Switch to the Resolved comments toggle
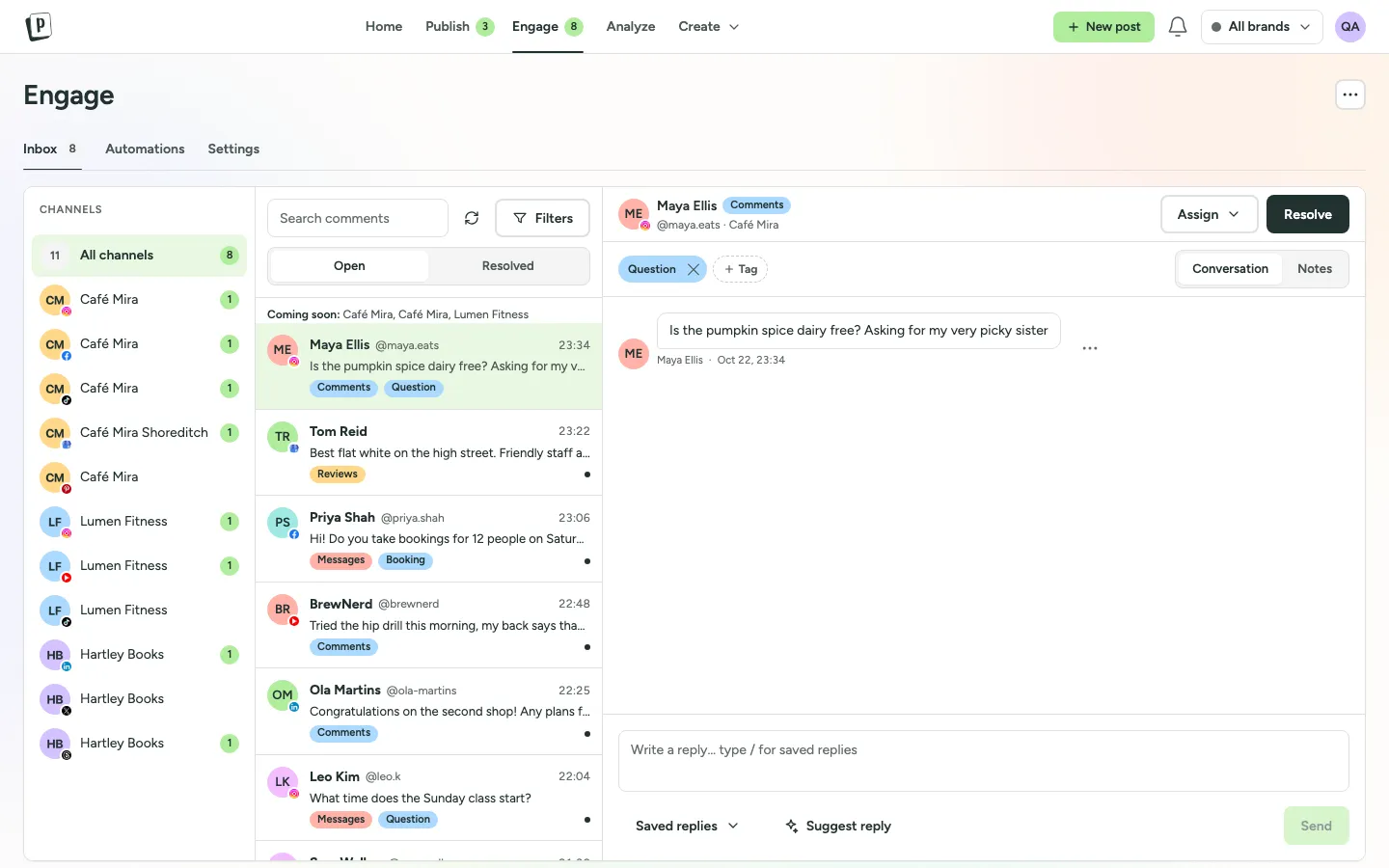The height and width of the screenshot is (868, 1389). [x=508, y=266]
